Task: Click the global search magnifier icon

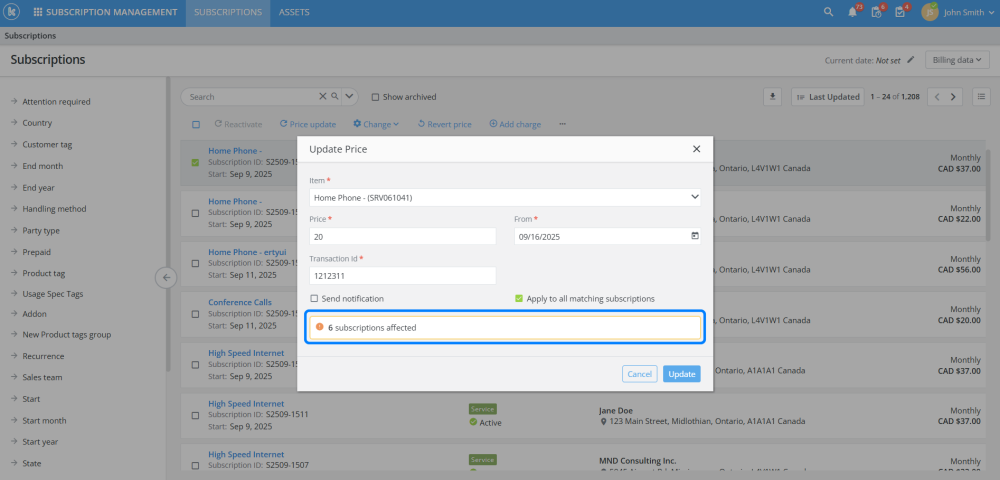Action: coord(828,12)
